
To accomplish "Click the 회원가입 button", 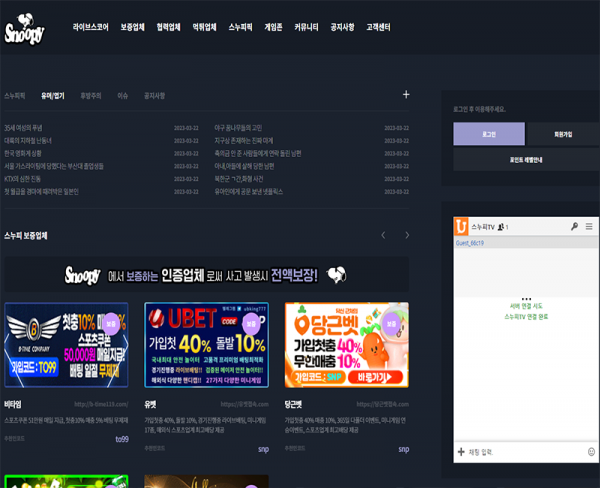I will coord(563,134).
